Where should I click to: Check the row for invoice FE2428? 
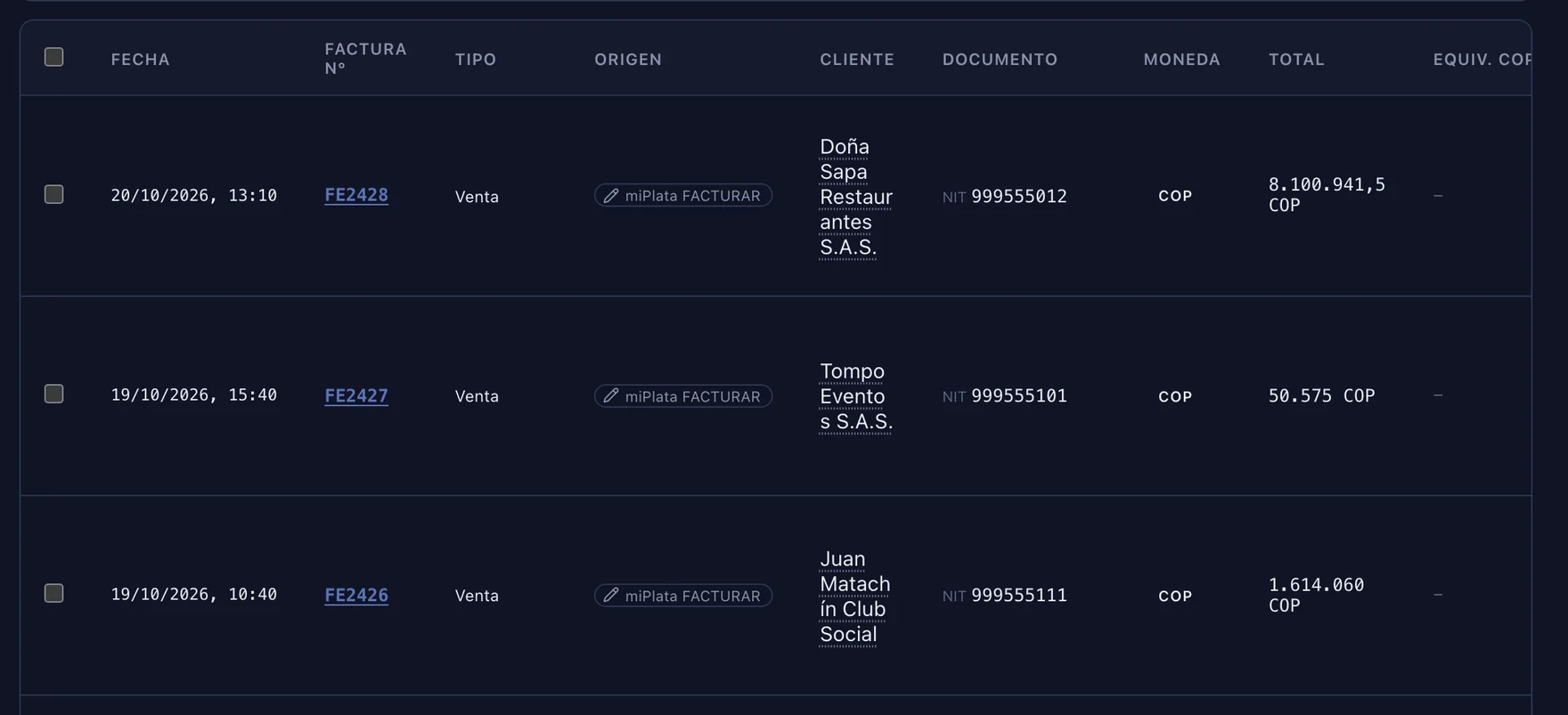click(x=54, y=194)
